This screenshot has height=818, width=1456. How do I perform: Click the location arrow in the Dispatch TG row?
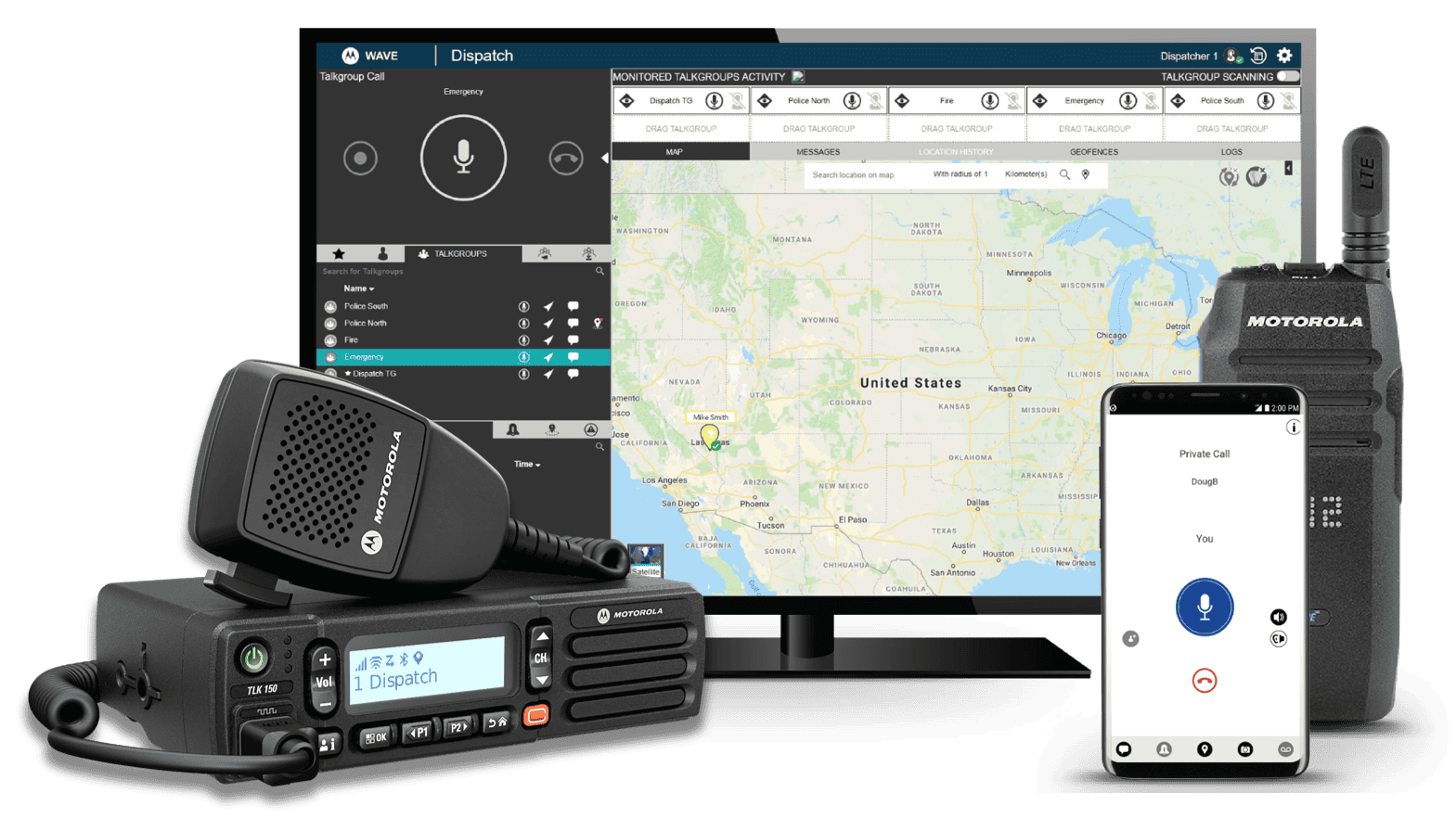tap(548, 374)
